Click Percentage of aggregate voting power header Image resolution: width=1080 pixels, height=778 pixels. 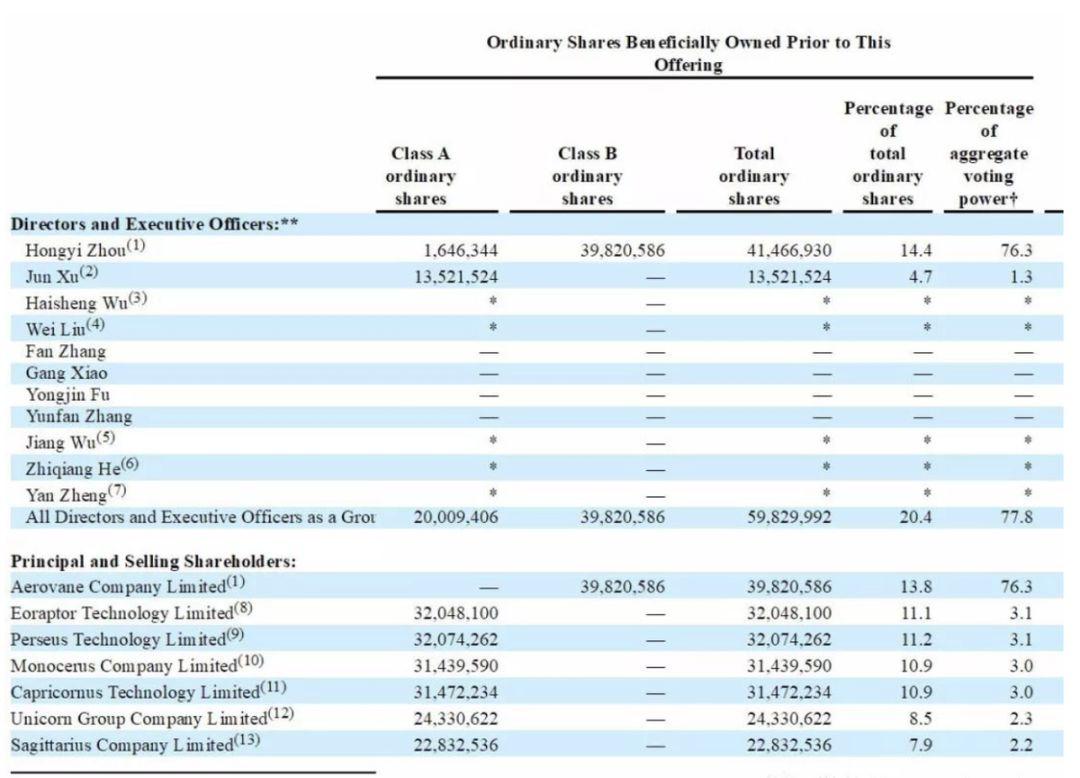pos(988,153)
